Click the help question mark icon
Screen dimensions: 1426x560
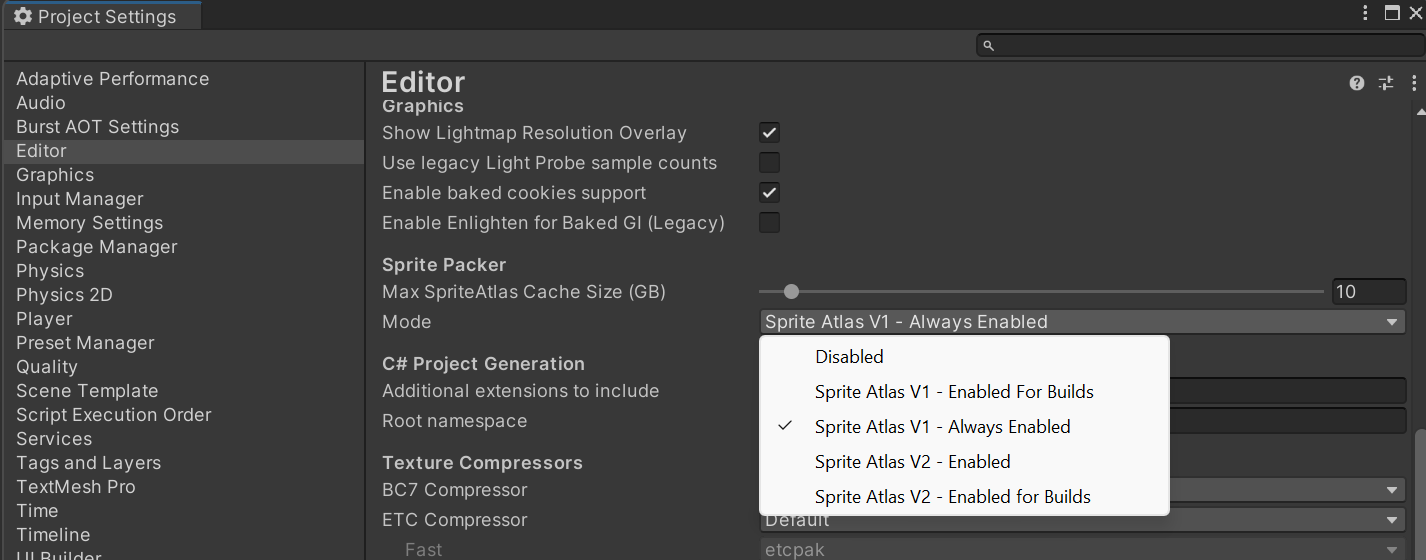point(1357,84)
